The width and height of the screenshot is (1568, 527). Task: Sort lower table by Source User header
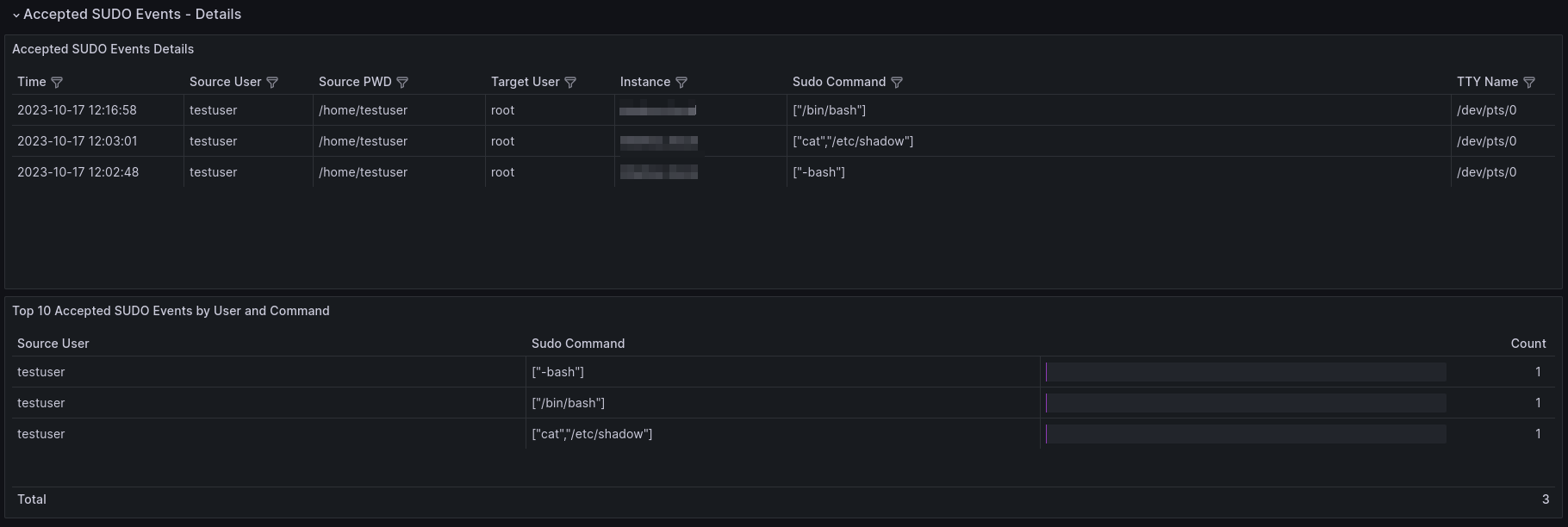[53, 344]
